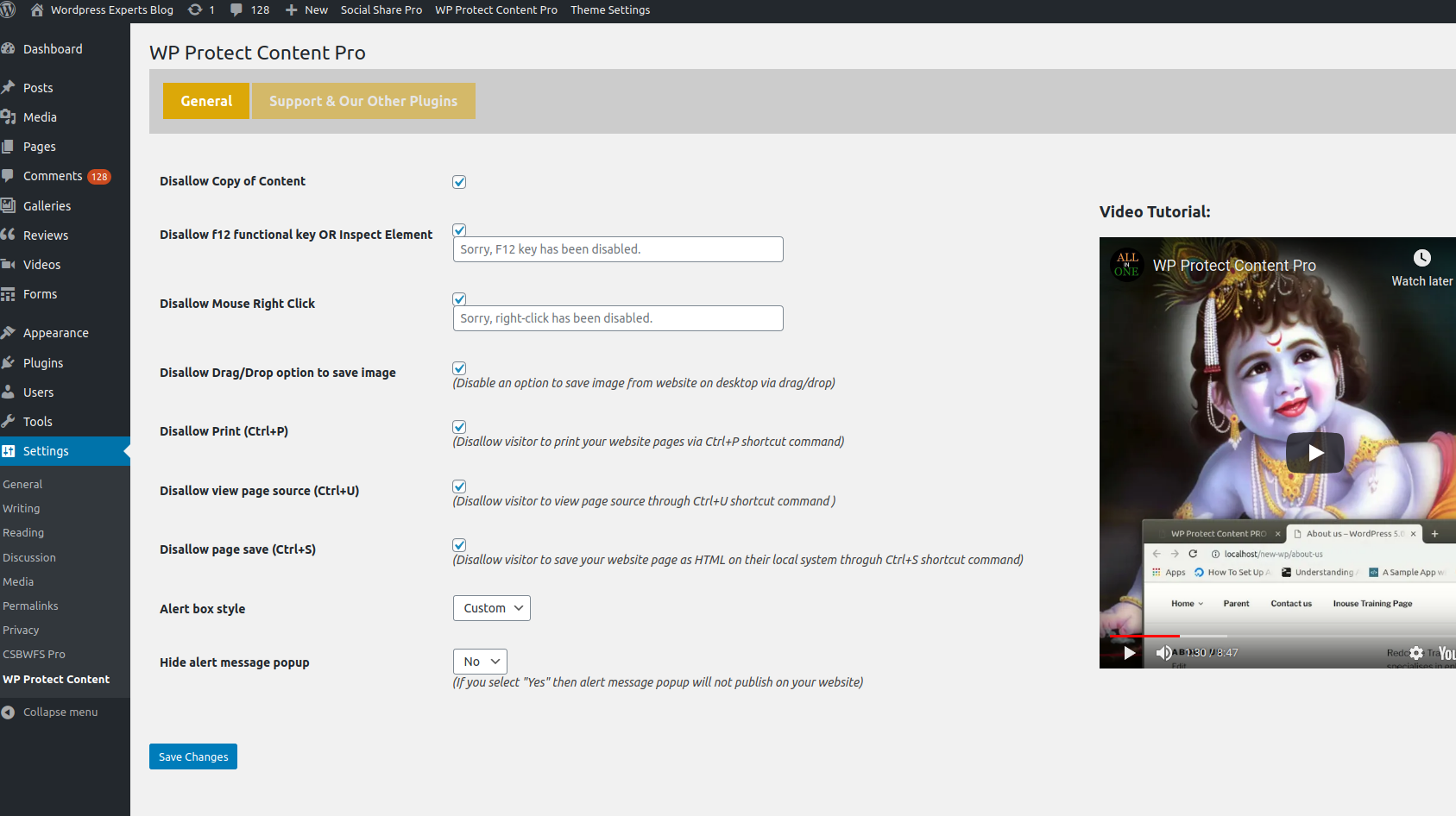Image resolution: width=1456 pixels, height=816 pixels.
Task: Open WP Protect Content Pro admin bar menu
Action: pyautogui.click(x=496, y=10)
